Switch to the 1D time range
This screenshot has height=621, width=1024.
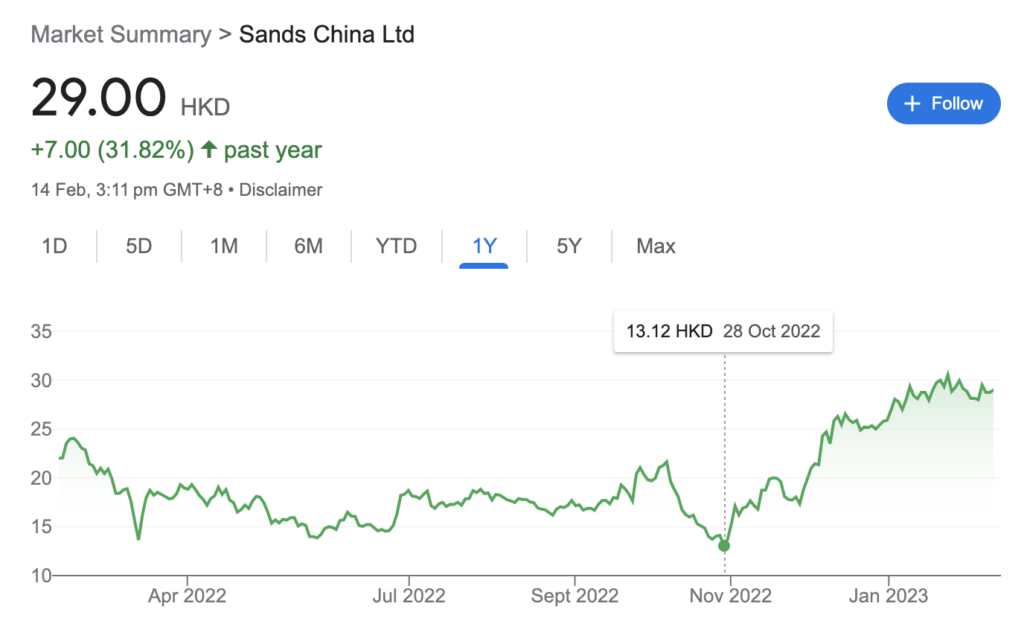[x=54, y=246]
